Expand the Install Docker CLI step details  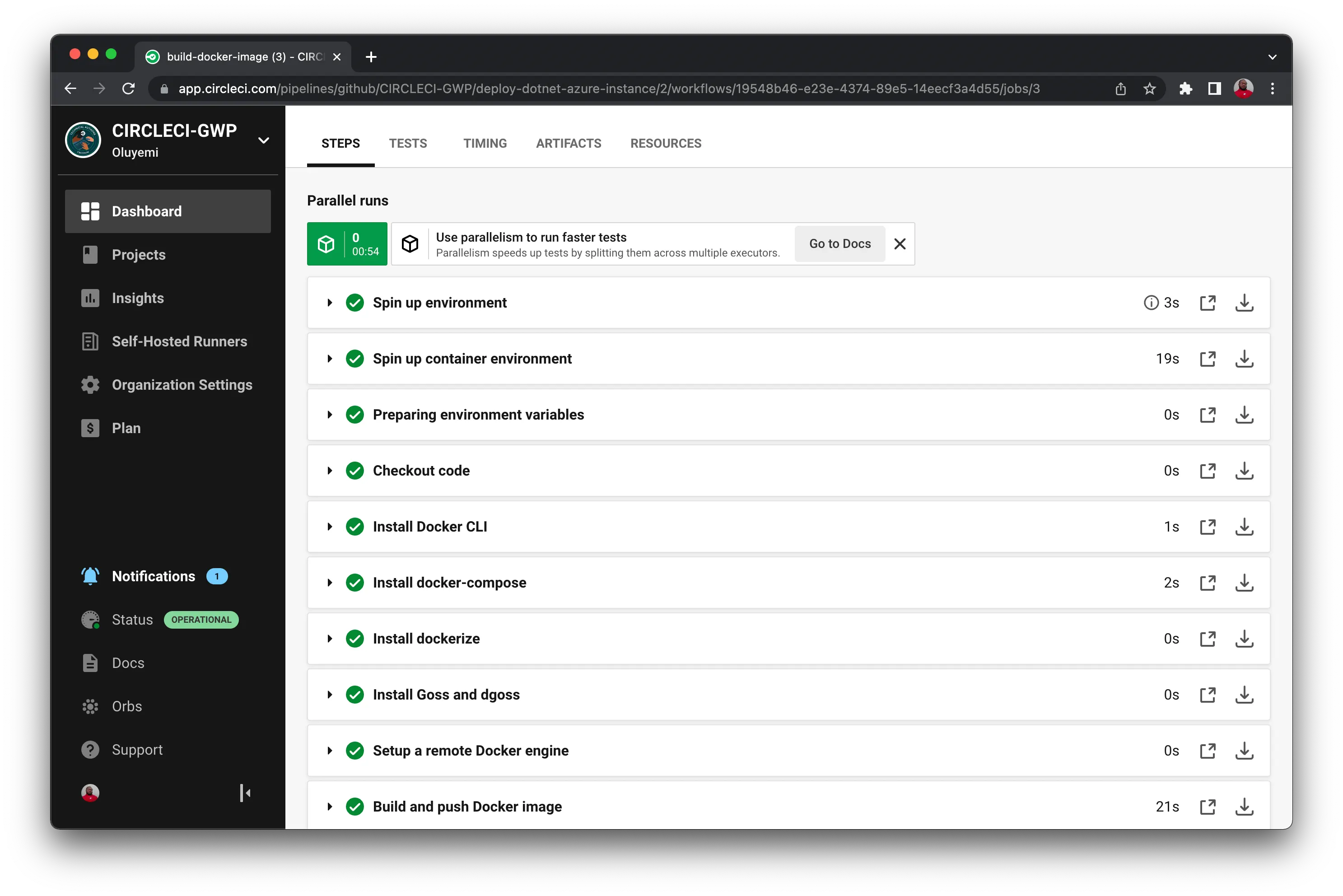coord(330,526)
